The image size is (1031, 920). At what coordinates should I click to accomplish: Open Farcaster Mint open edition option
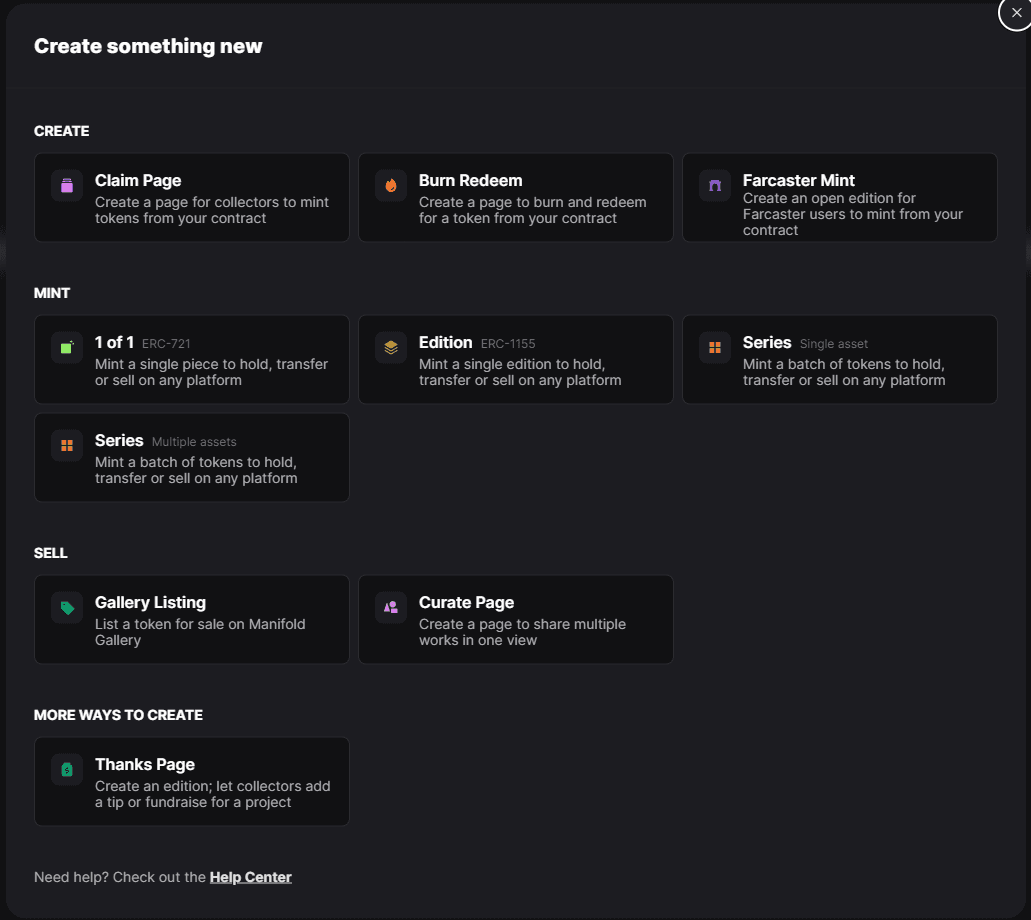(840, 197)
